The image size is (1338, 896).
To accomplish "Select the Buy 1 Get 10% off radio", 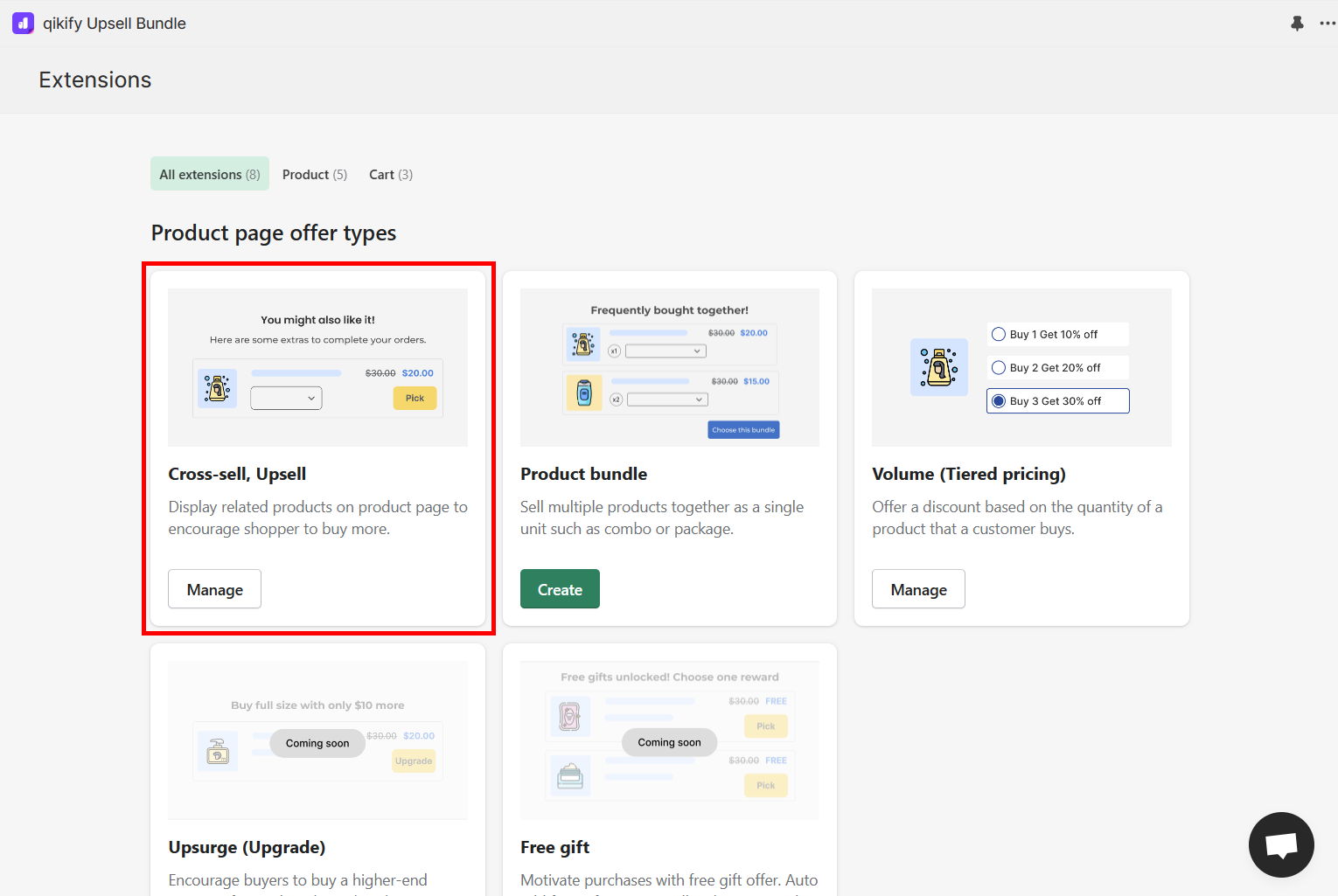I will [998, 334].
